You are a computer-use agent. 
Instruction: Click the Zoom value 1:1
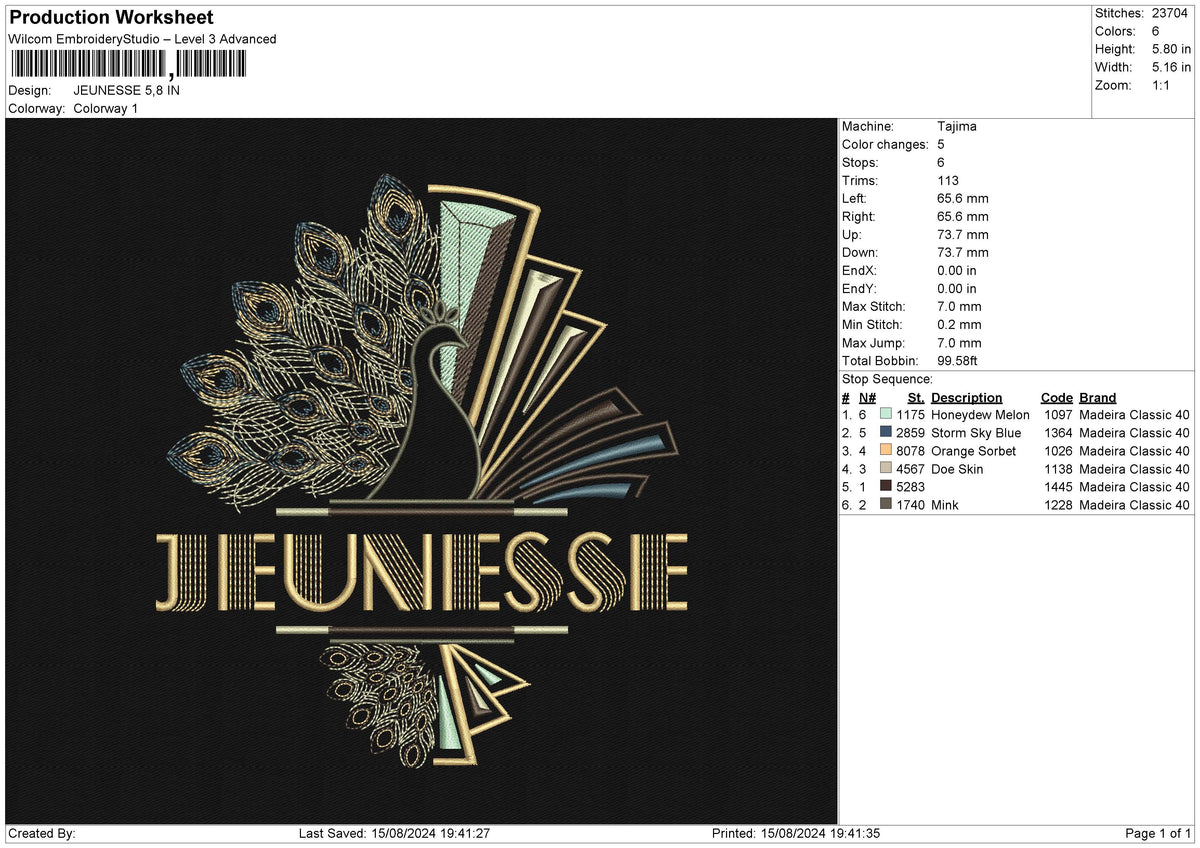(x=1162, y=85)
